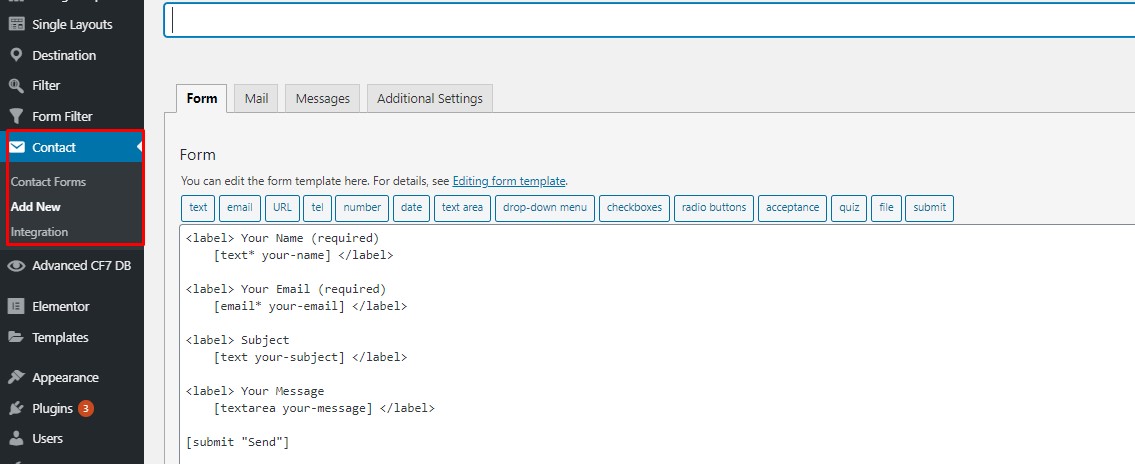Insert a drop-down menu tag
This screenshot has width=1135, height=464.
click(545, 208)
